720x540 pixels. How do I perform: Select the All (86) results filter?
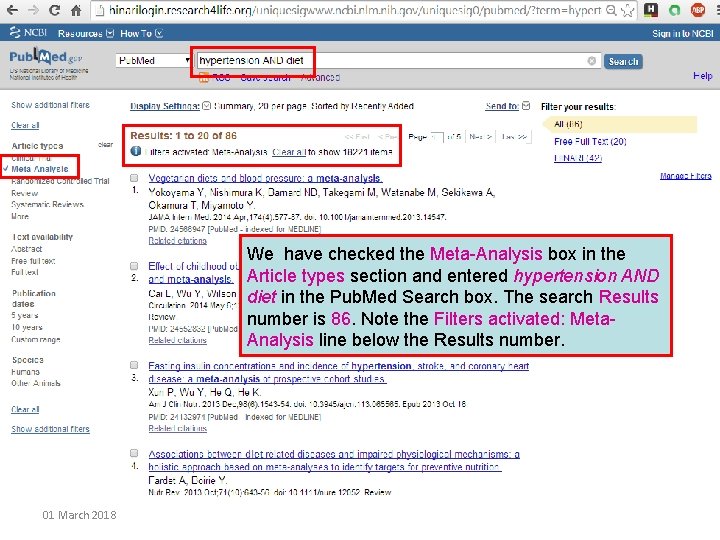point(568,124)
